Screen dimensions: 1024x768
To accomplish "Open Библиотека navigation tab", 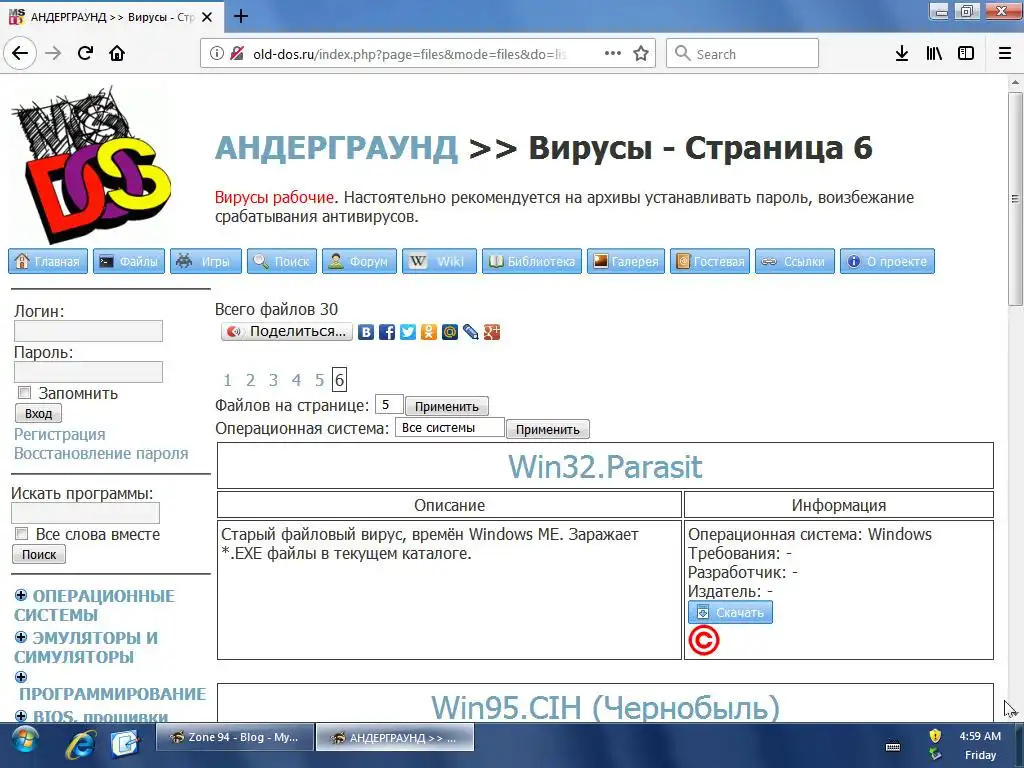I will (532, 261).
